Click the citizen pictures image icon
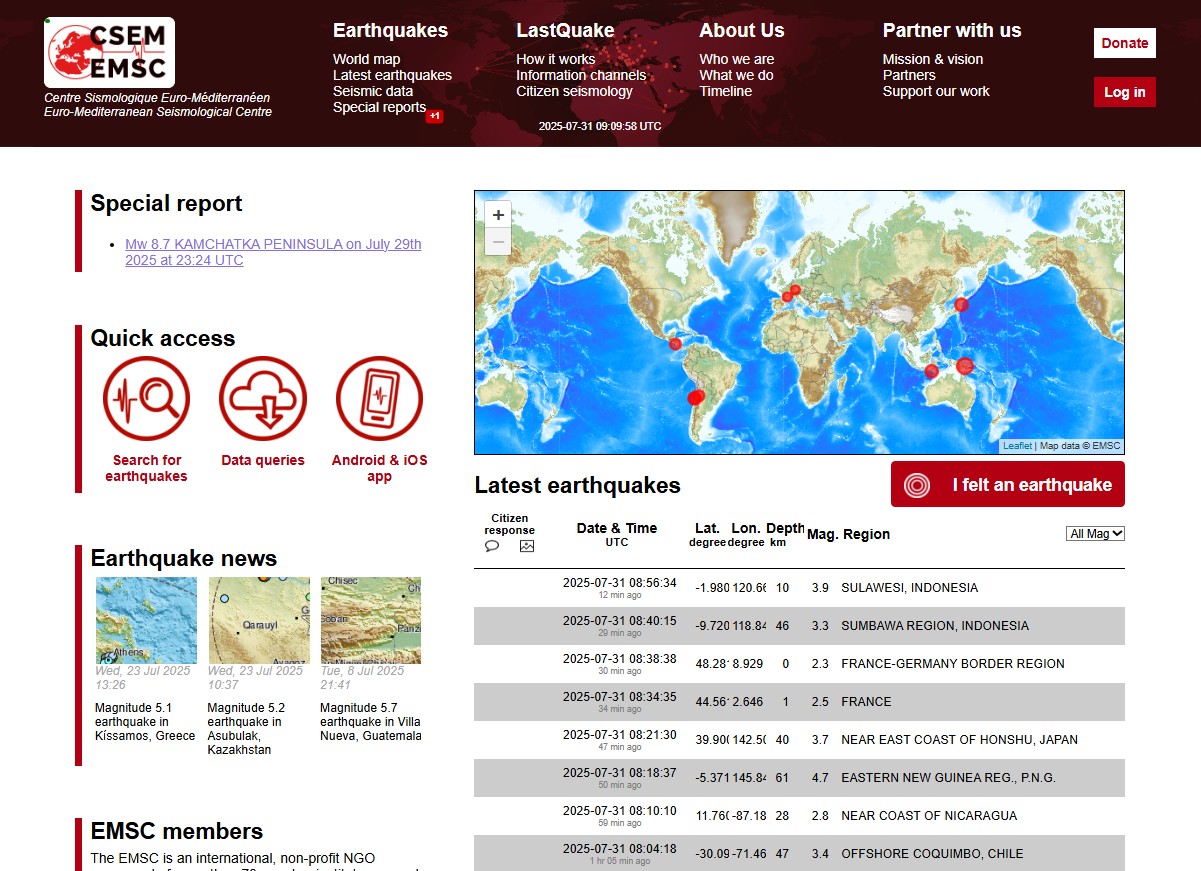The width and height of the screenshot is (1201, 871). [x=527, y=546]
